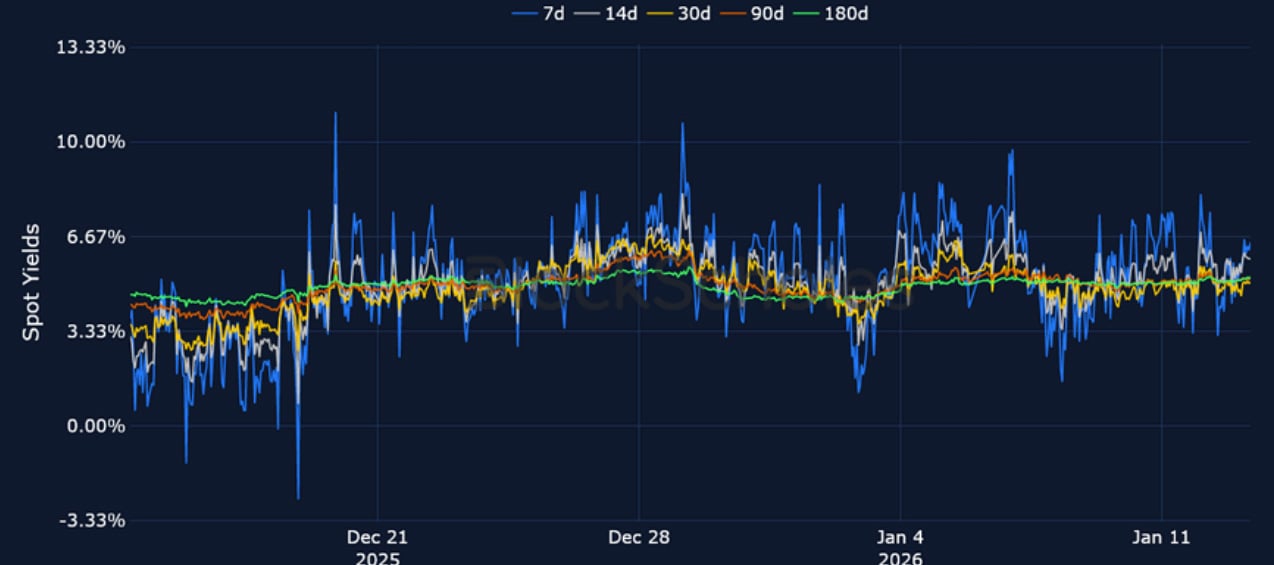Toggle the 7d series in the legend
The width and height of the screenshot is (1274, 565).
pyautogui.click(x=541, y=13)
